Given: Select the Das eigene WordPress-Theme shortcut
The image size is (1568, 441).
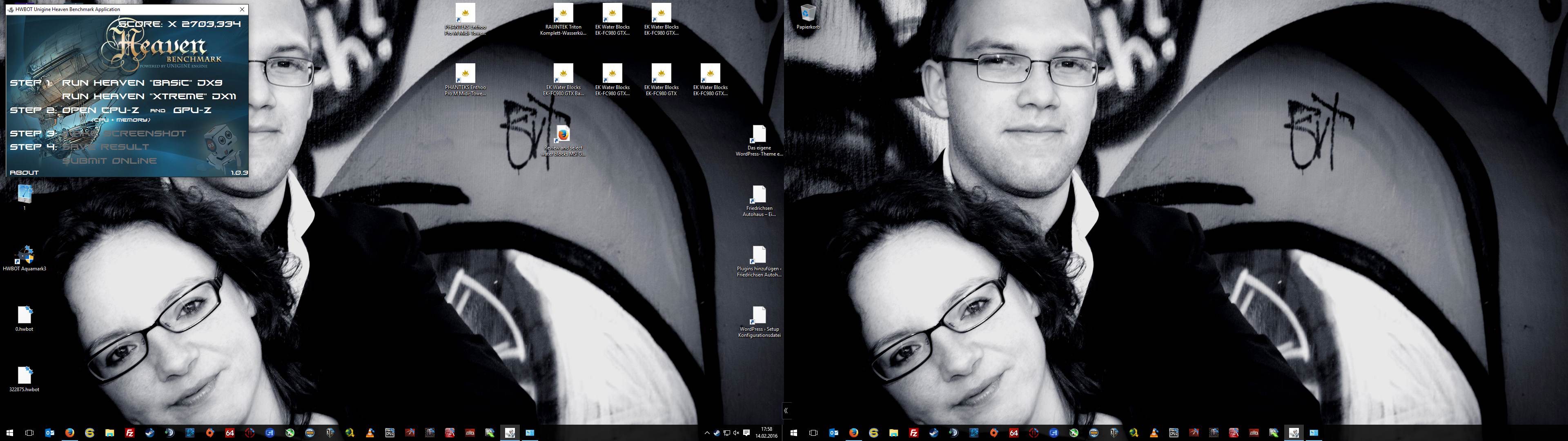Looking at the screenshot, I should [758, 141].
